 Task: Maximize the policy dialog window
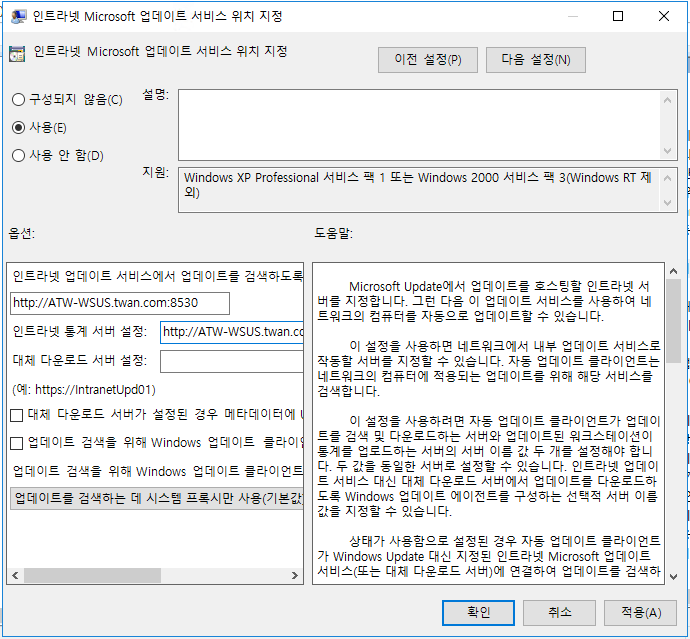click(618, 16)
